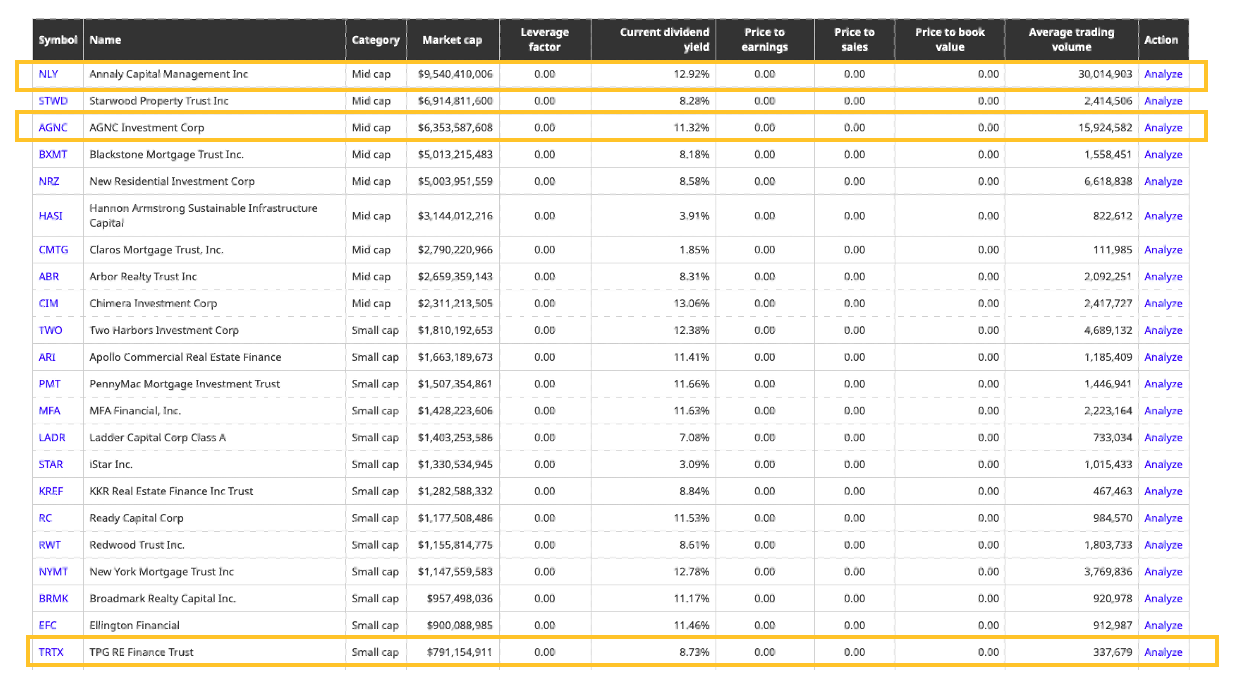This screenshot has height=690, width=1234.
Task: Select dividend yield cell 1.85%
Action: [695, 250]
